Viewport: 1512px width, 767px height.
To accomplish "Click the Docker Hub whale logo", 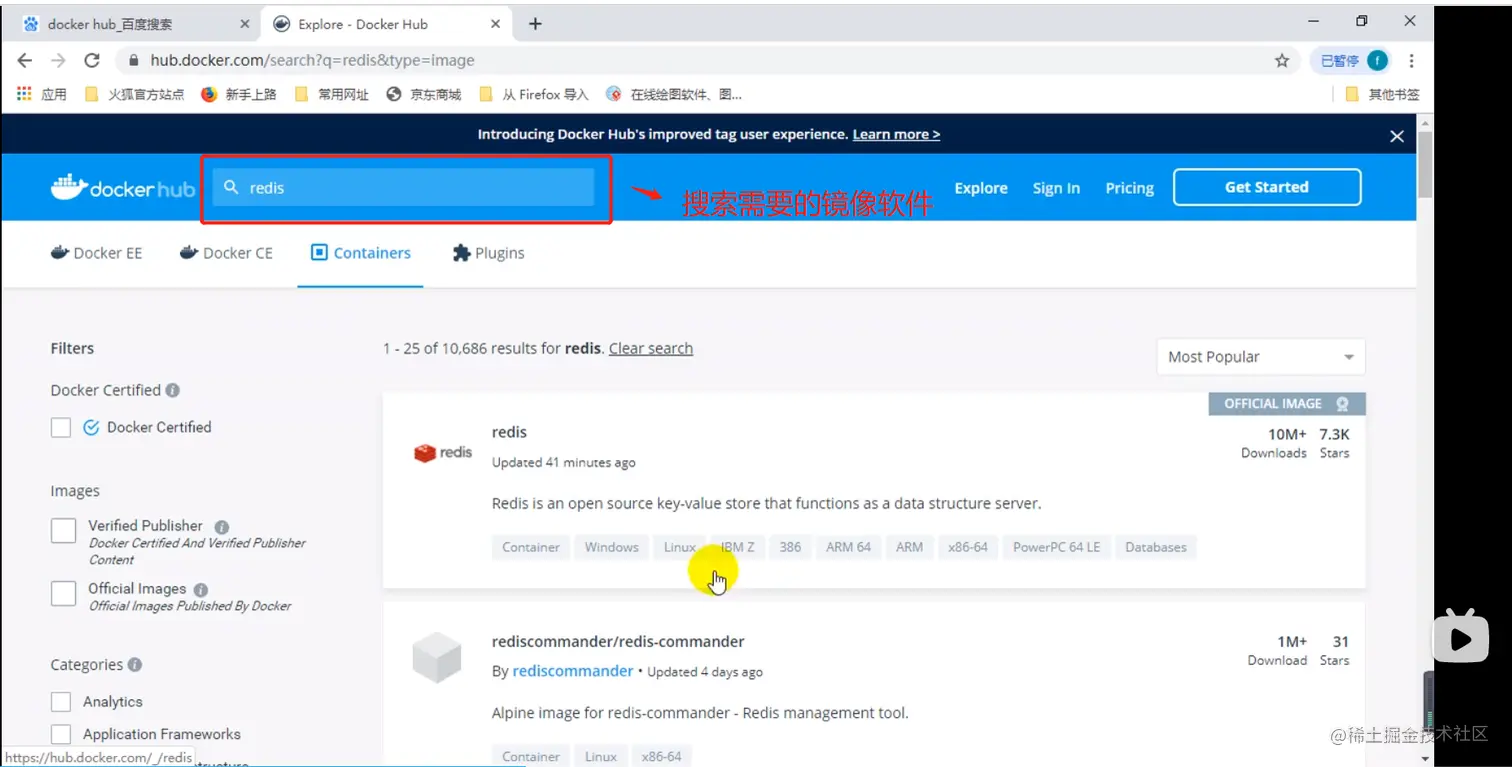I will point(122,187).
